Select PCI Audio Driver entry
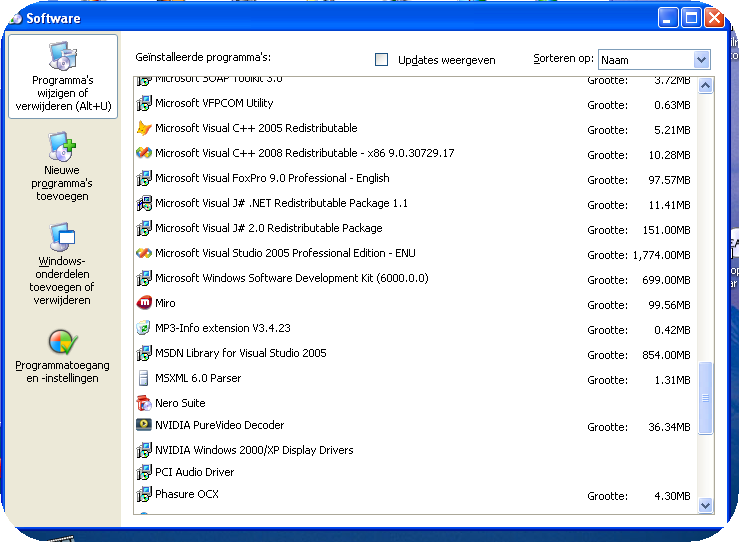The width and height of the screenshot is (740, 543). point(415,472)
